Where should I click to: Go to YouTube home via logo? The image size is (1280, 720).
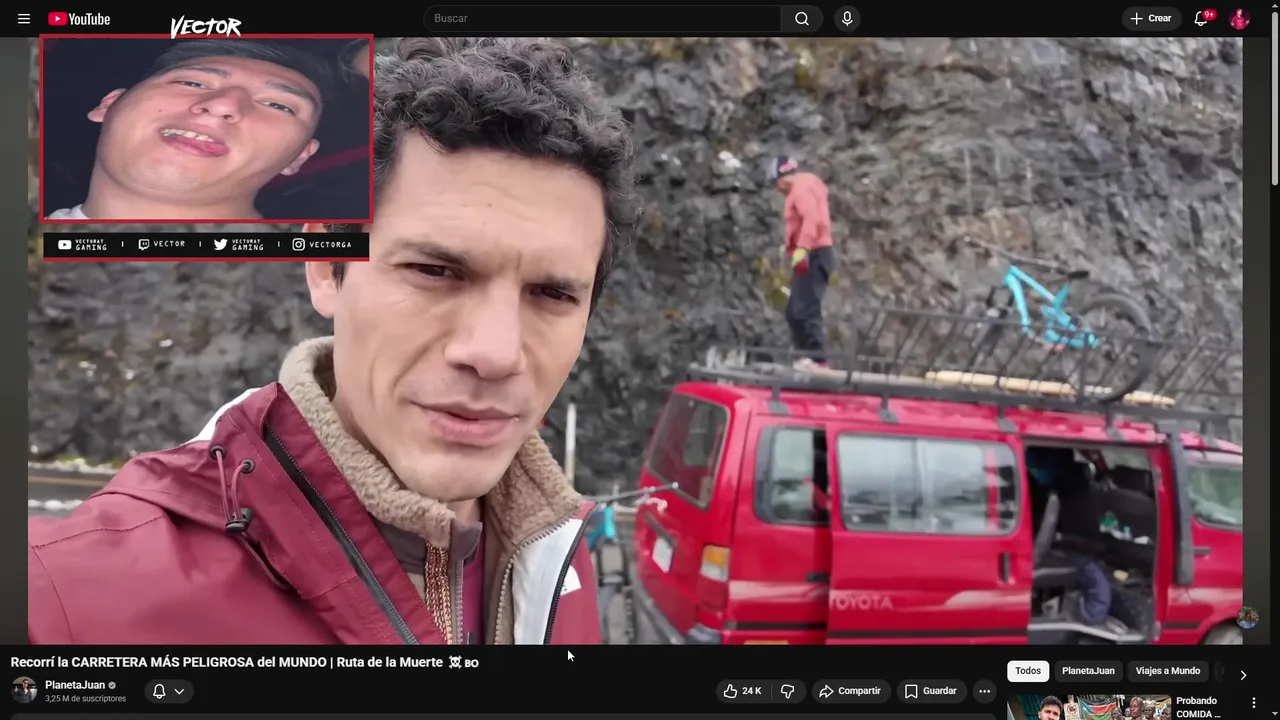tap(79, 19)
